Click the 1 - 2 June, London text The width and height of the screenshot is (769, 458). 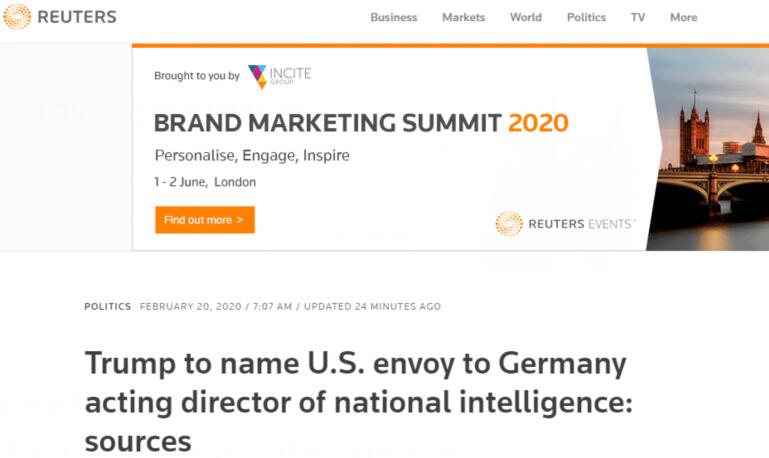(205, 182)
